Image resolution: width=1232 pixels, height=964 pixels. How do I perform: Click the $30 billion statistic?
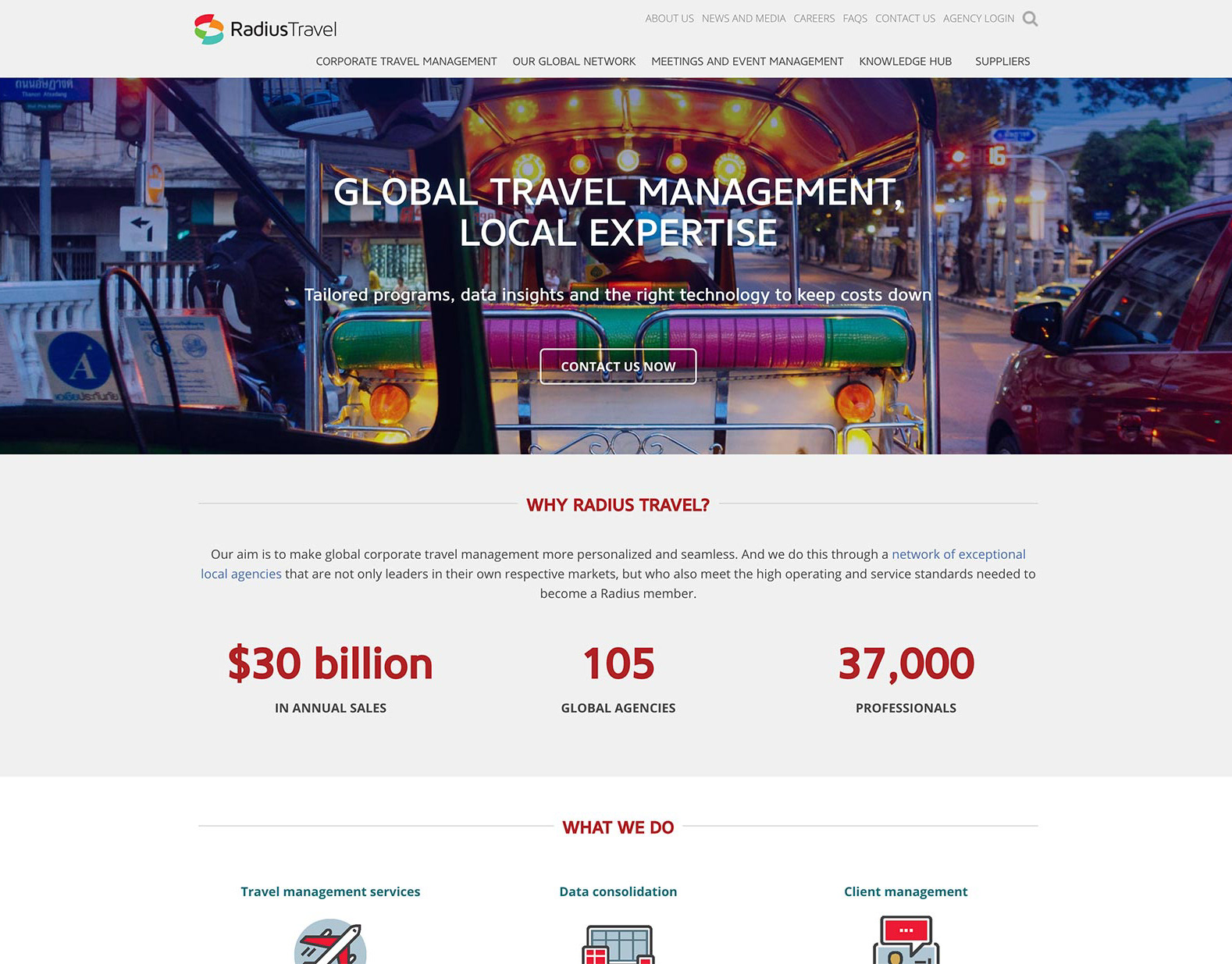coord(330,663)
